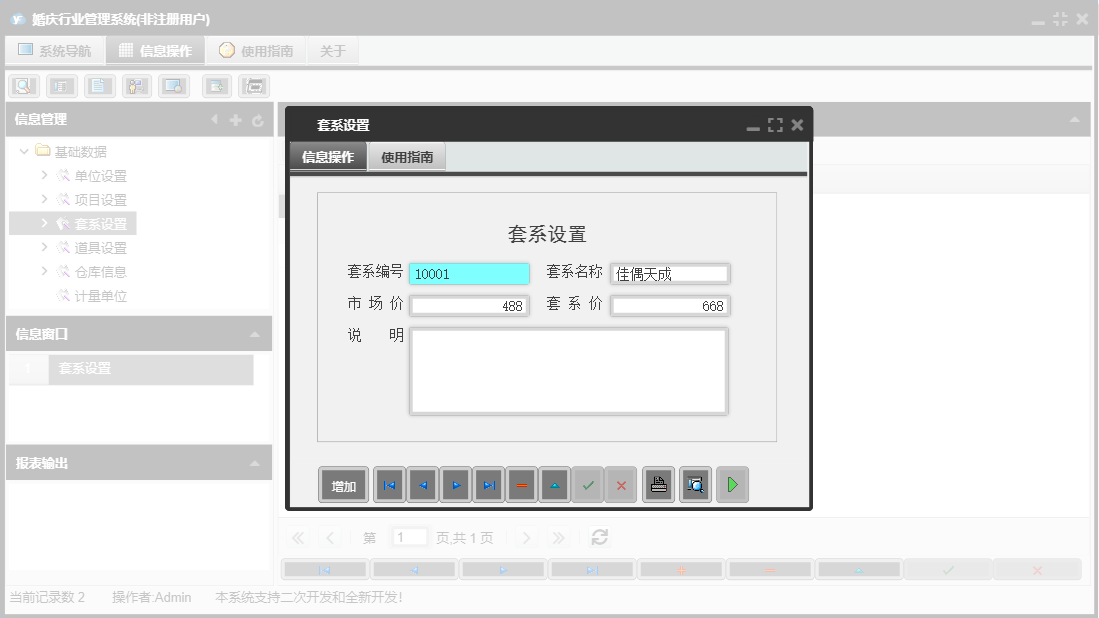Refresh the record list with circular arrows icon
This screenshot has height=618, width=1099.
click(x=598, y=537)
